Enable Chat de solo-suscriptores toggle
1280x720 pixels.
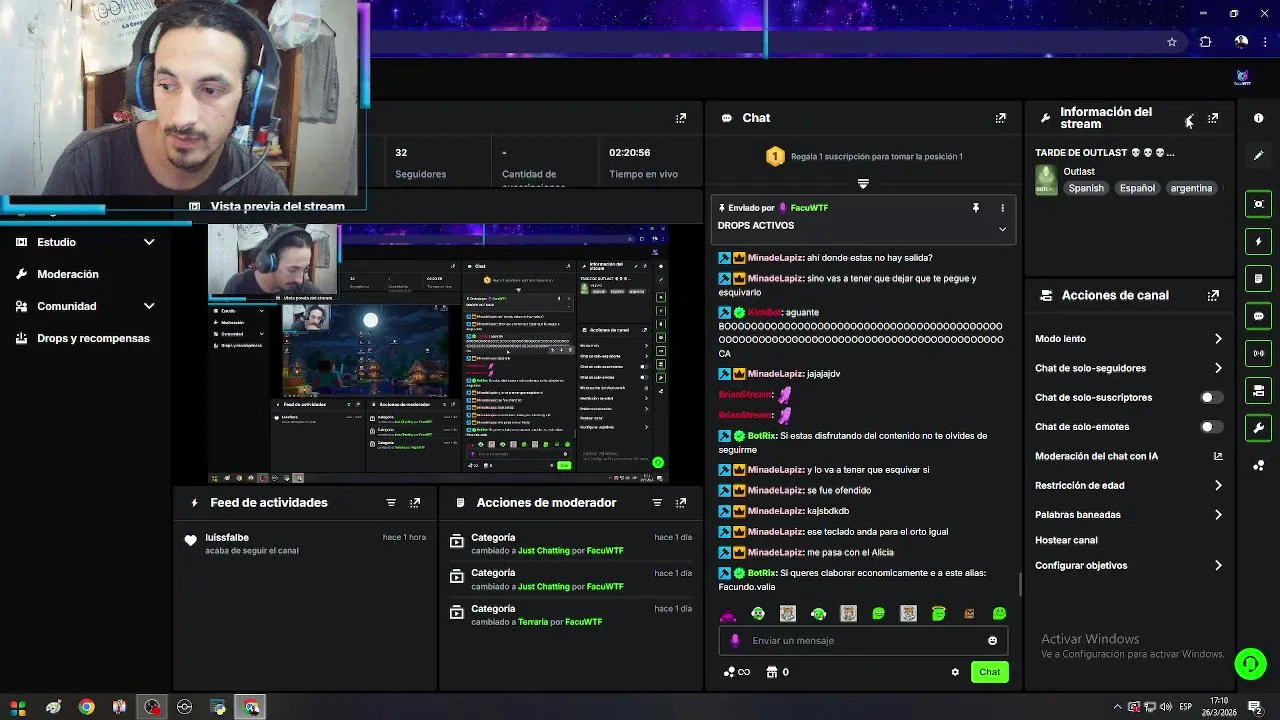tap(1211, 397)
